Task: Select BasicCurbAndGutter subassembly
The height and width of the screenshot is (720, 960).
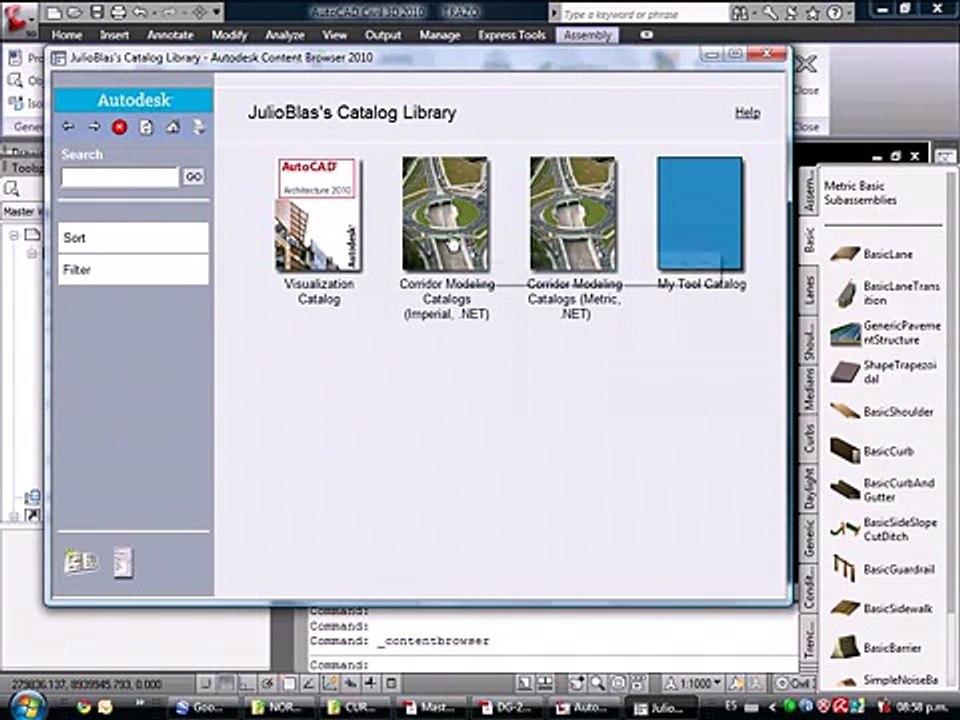Action: coord(883,490)
